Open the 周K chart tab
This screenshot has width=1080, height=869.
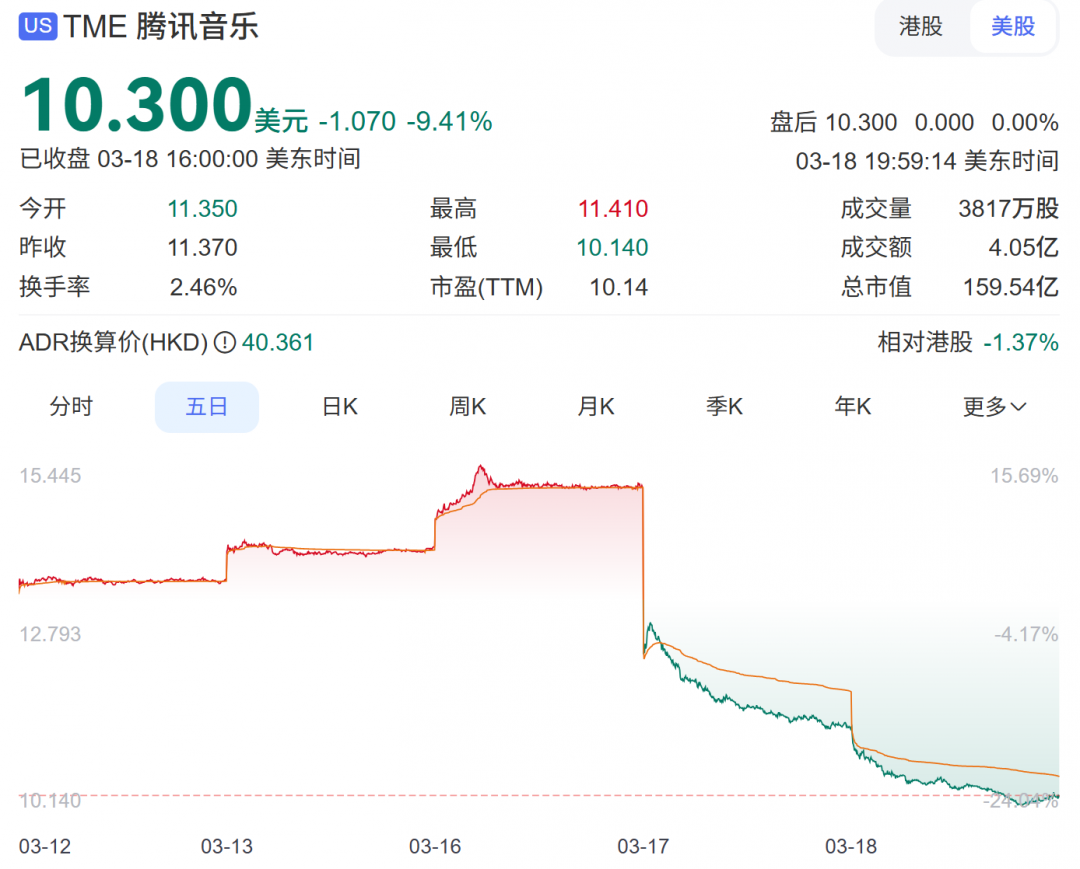[468, 407]
